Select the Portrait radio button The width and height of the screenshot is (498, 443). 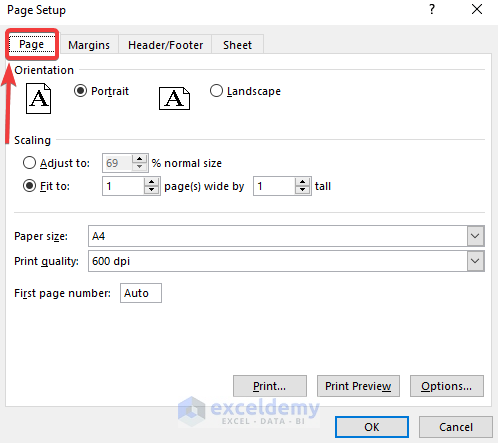click(x=80, y=91)
